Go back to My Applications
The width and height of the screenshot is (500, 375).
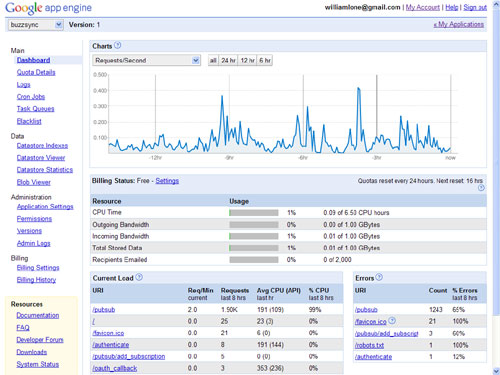459,24
